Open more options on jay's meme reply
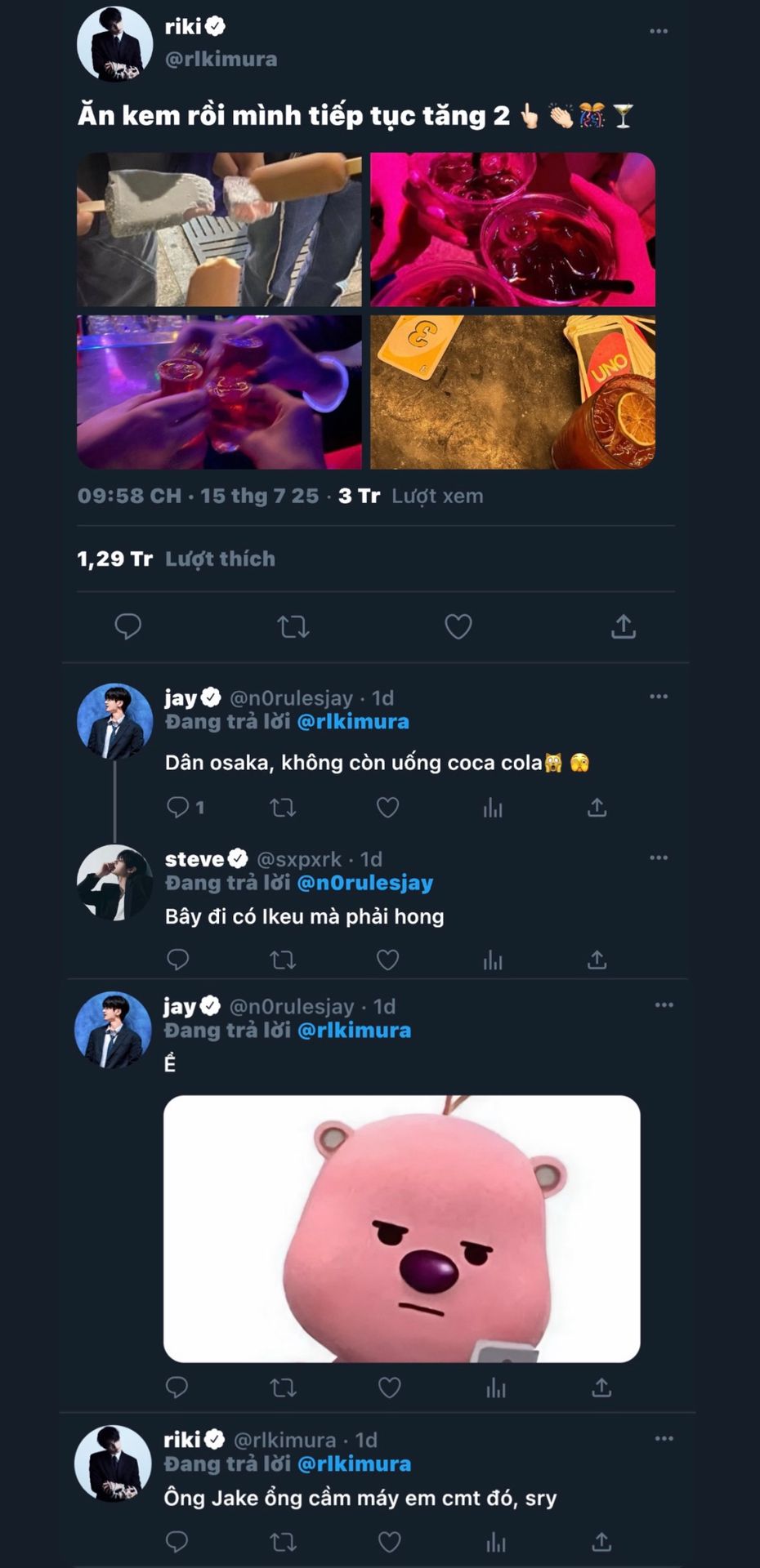760x1568 pixels. [x=664, y=1004]
